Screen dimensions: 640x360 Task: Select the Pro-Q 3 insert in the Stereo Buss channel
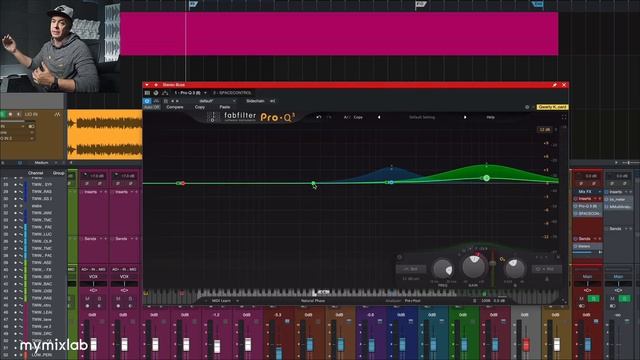tap(588, 206)
